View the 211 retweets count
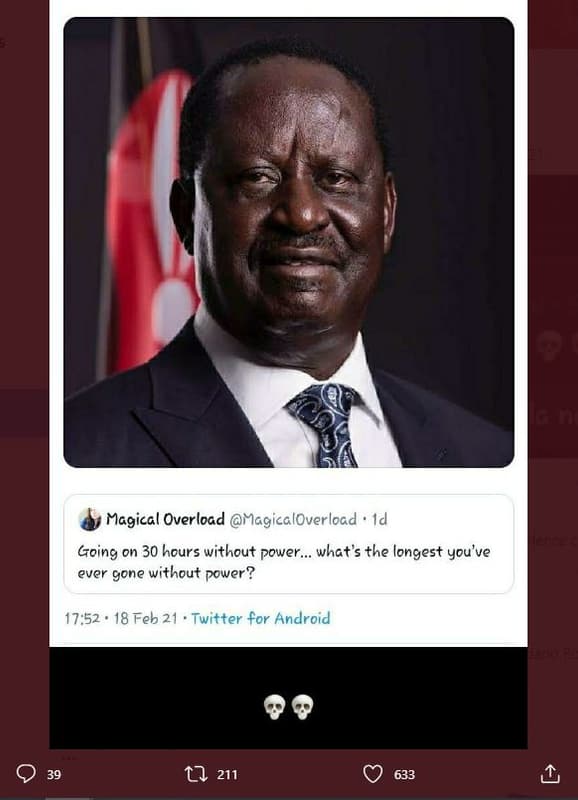The width and height of the screenshot is (578, 800). [x=228, y=774]
